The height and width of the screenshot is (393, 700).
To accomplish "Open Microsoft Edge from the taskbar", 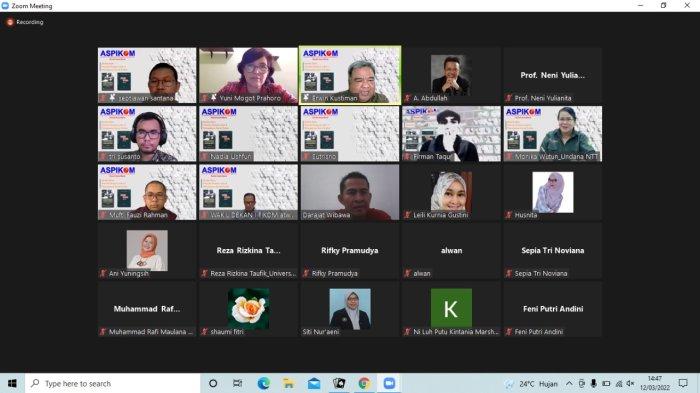I will coord(263,383).
